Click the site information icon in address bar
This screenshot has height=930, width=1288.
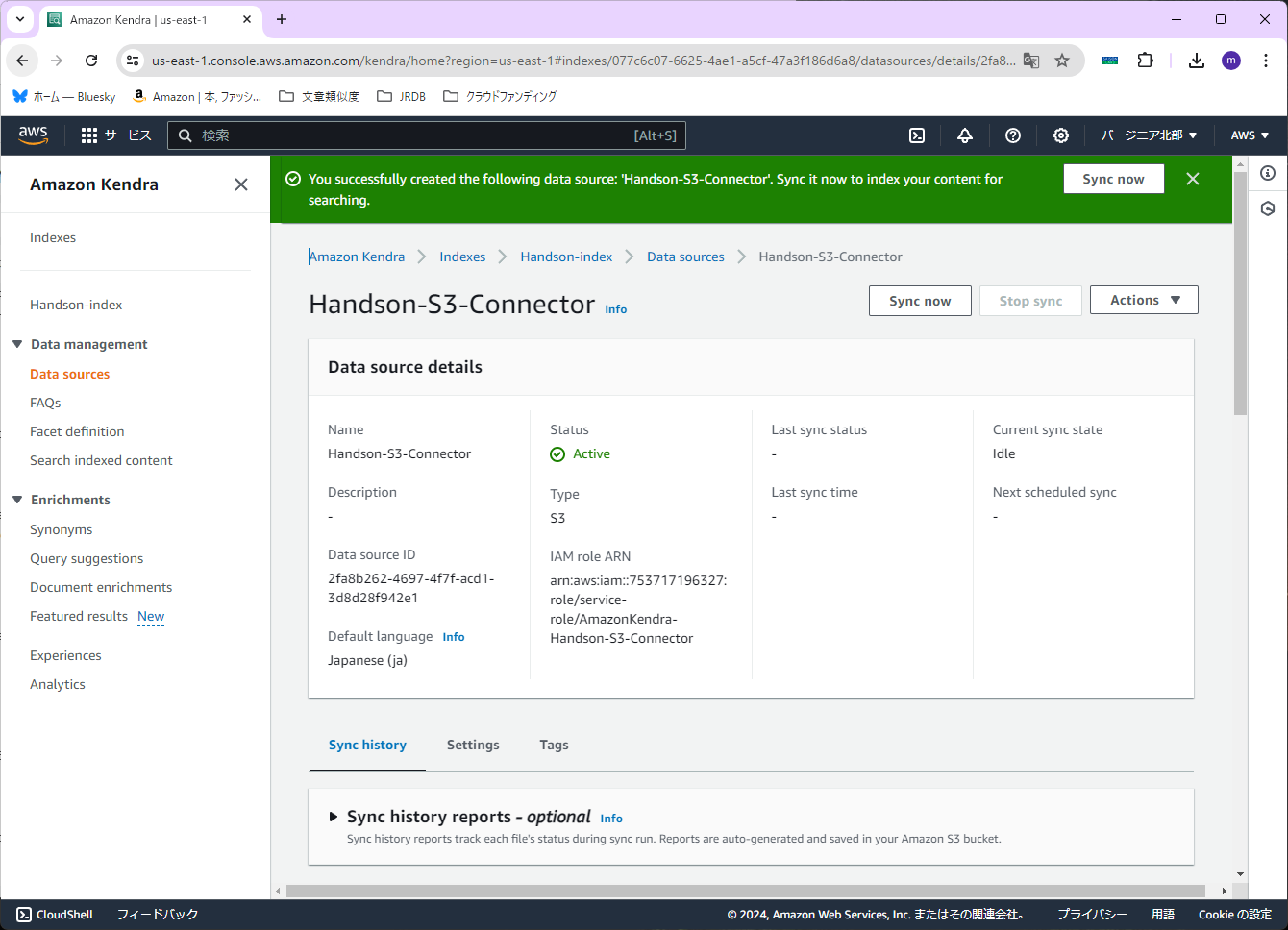pyautogui.click(x=134, y=61)
